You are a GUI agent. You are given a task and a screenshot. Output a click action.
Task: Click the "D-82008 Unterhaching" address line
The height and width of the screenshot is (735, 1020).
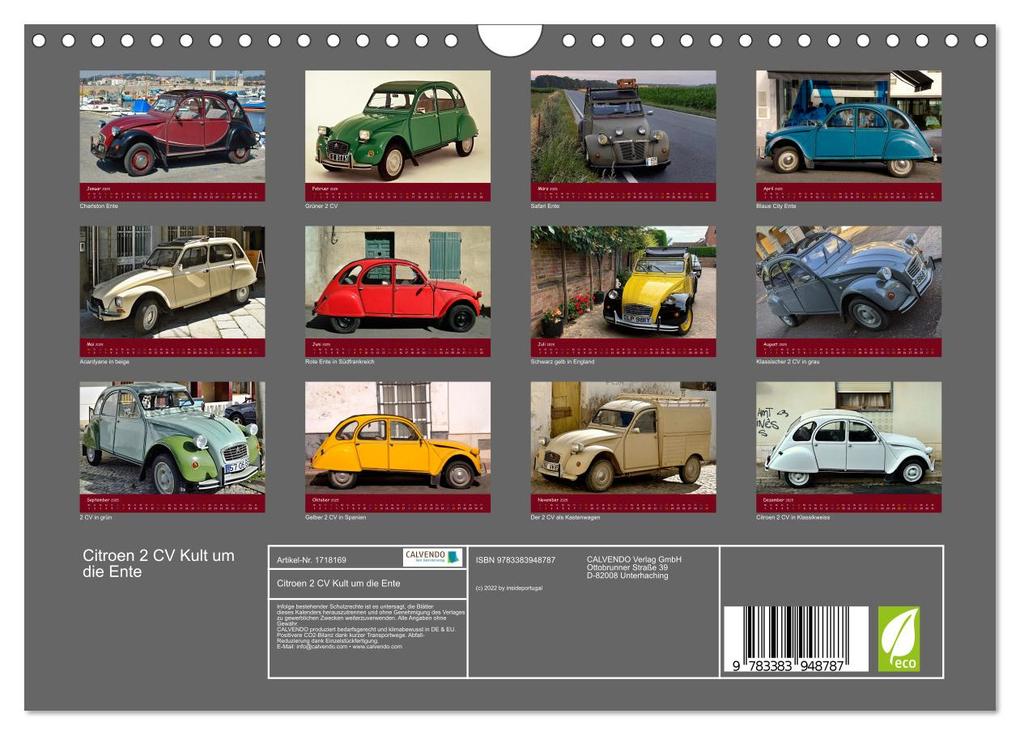627,576
